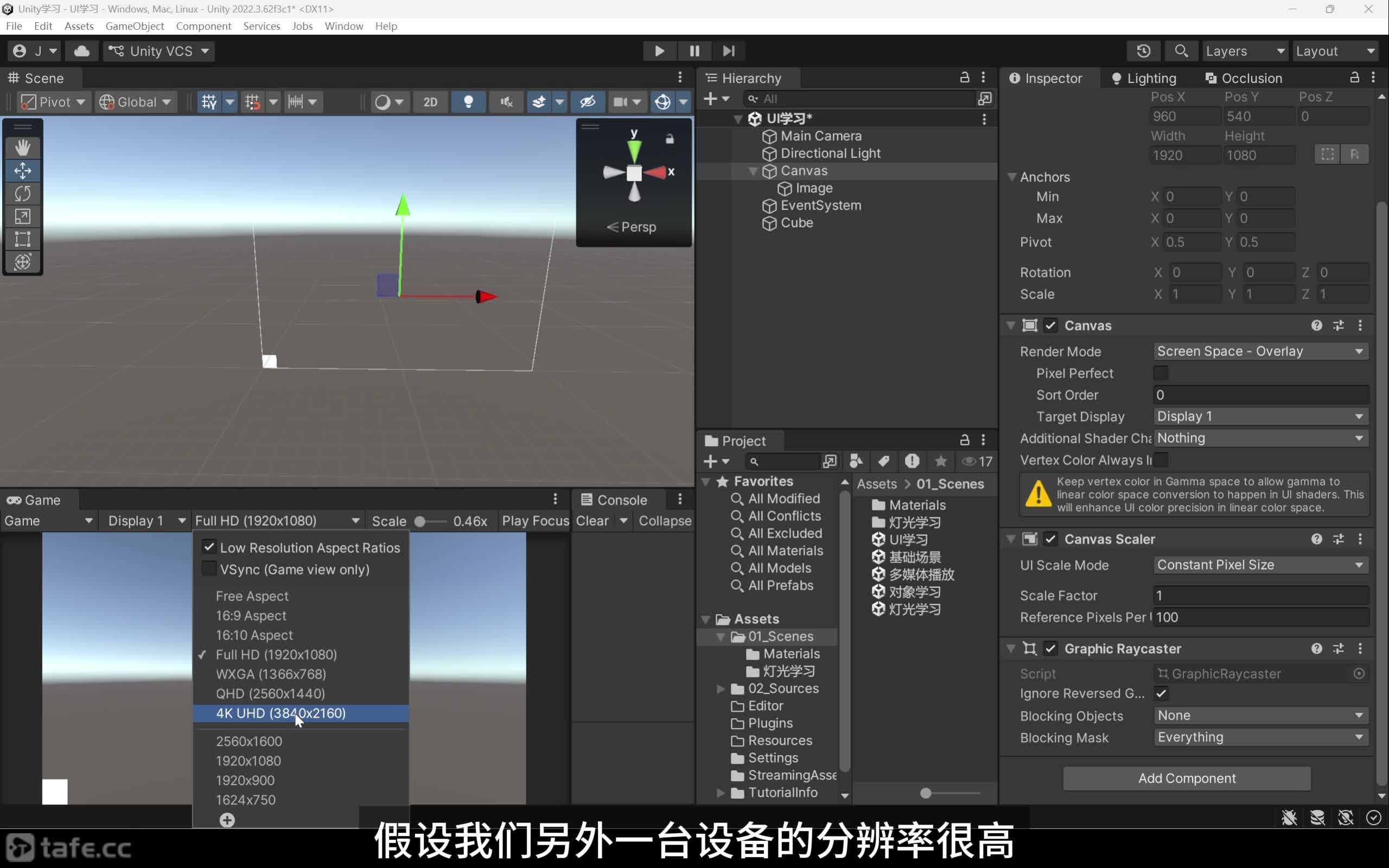Click the Step frame button
This screenshot has height=868, width=1389.
point(728,51)
